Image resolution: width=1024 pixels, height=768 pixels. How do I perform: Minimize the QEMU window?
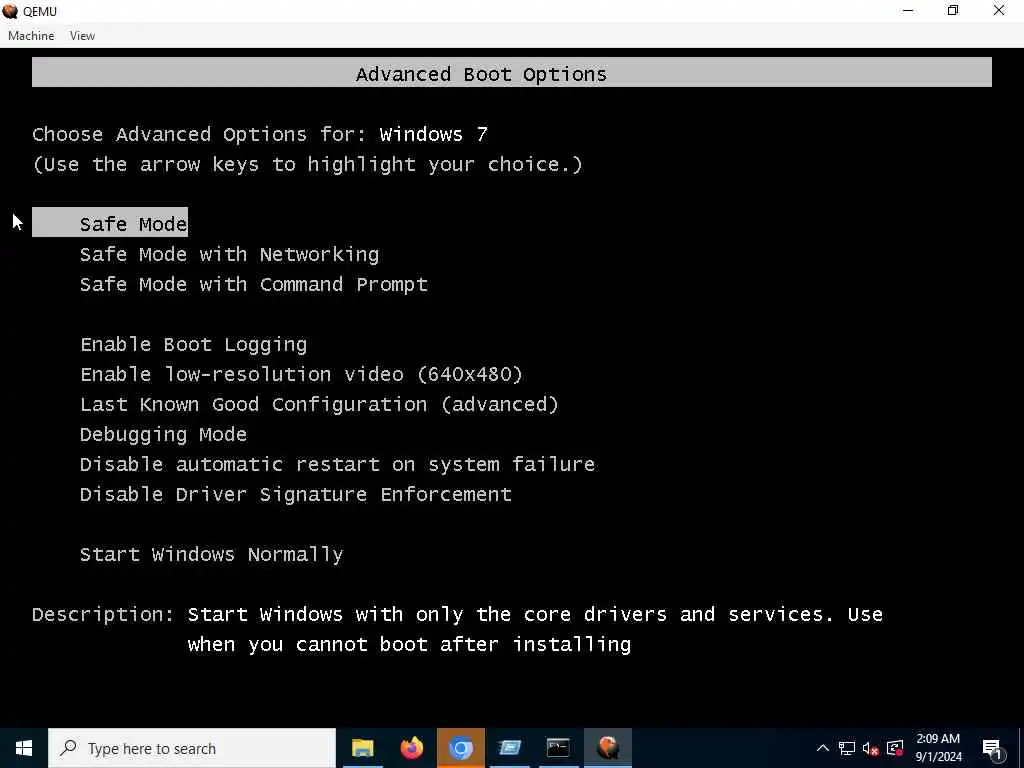pos(908,11)
